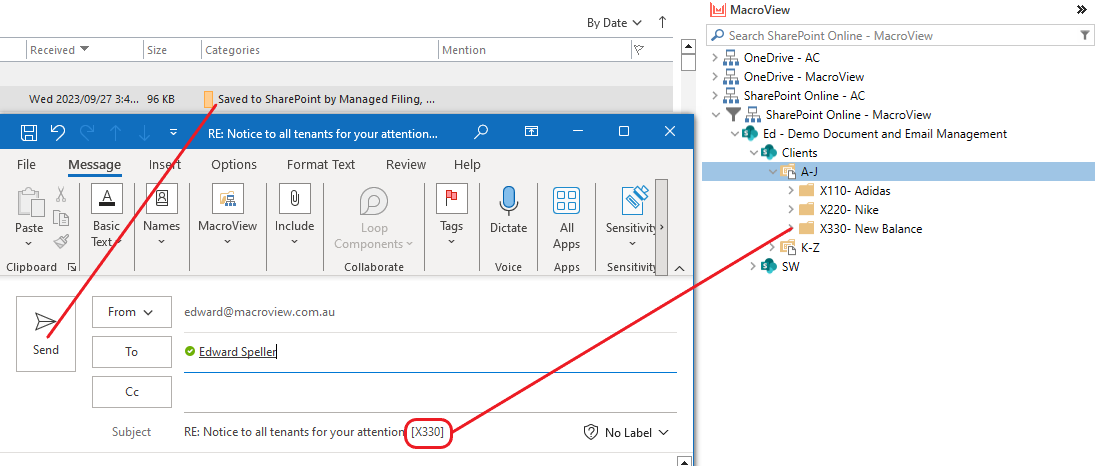
Task: Collapse the MacroView pane with double chevron
Action: (1082, 10)
